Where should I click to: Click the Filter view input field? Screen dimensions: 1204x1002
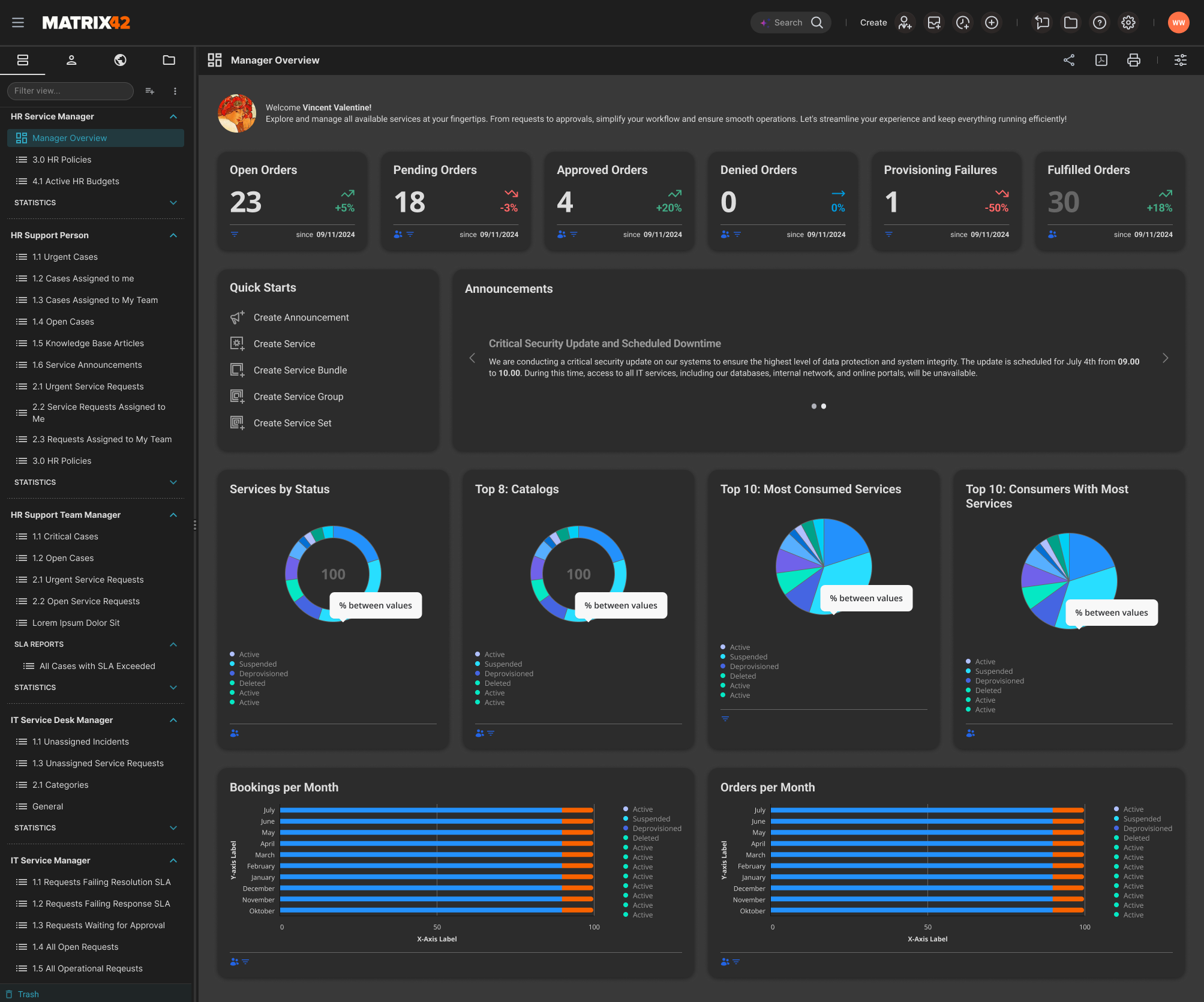(x=69, y=91)
